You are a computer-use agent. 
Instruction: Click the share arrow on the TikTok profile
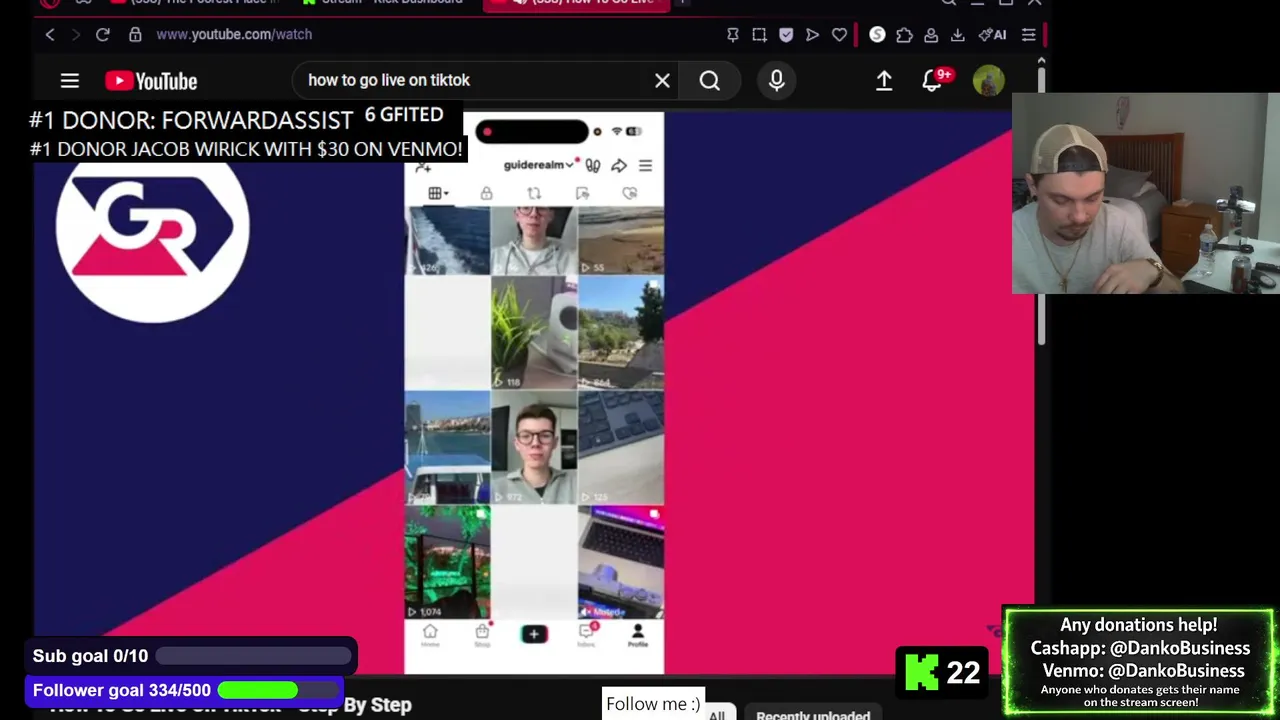coord(619,166)
